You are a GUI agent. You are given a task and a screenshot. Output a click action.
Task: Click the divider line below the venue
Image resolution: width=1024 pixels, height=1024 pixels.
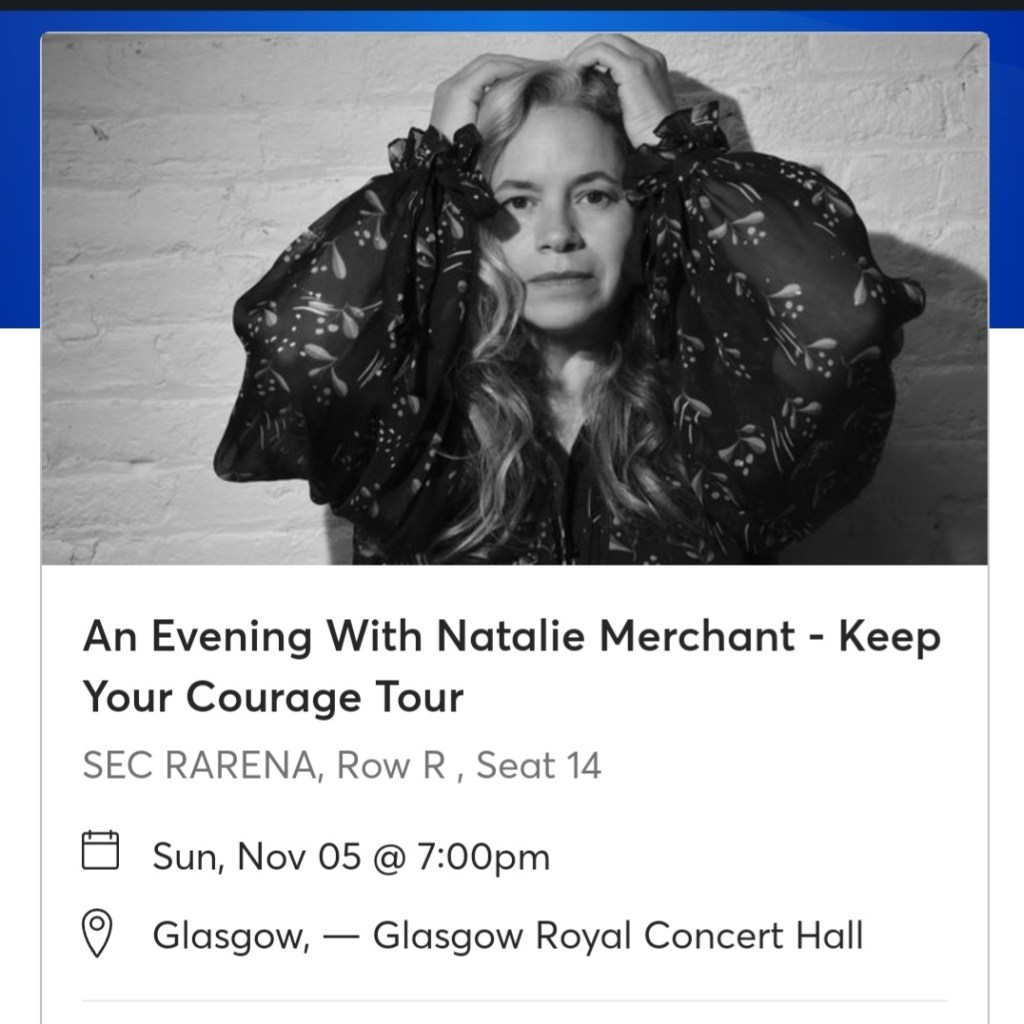pyautogui.click(x=514, y=999)
